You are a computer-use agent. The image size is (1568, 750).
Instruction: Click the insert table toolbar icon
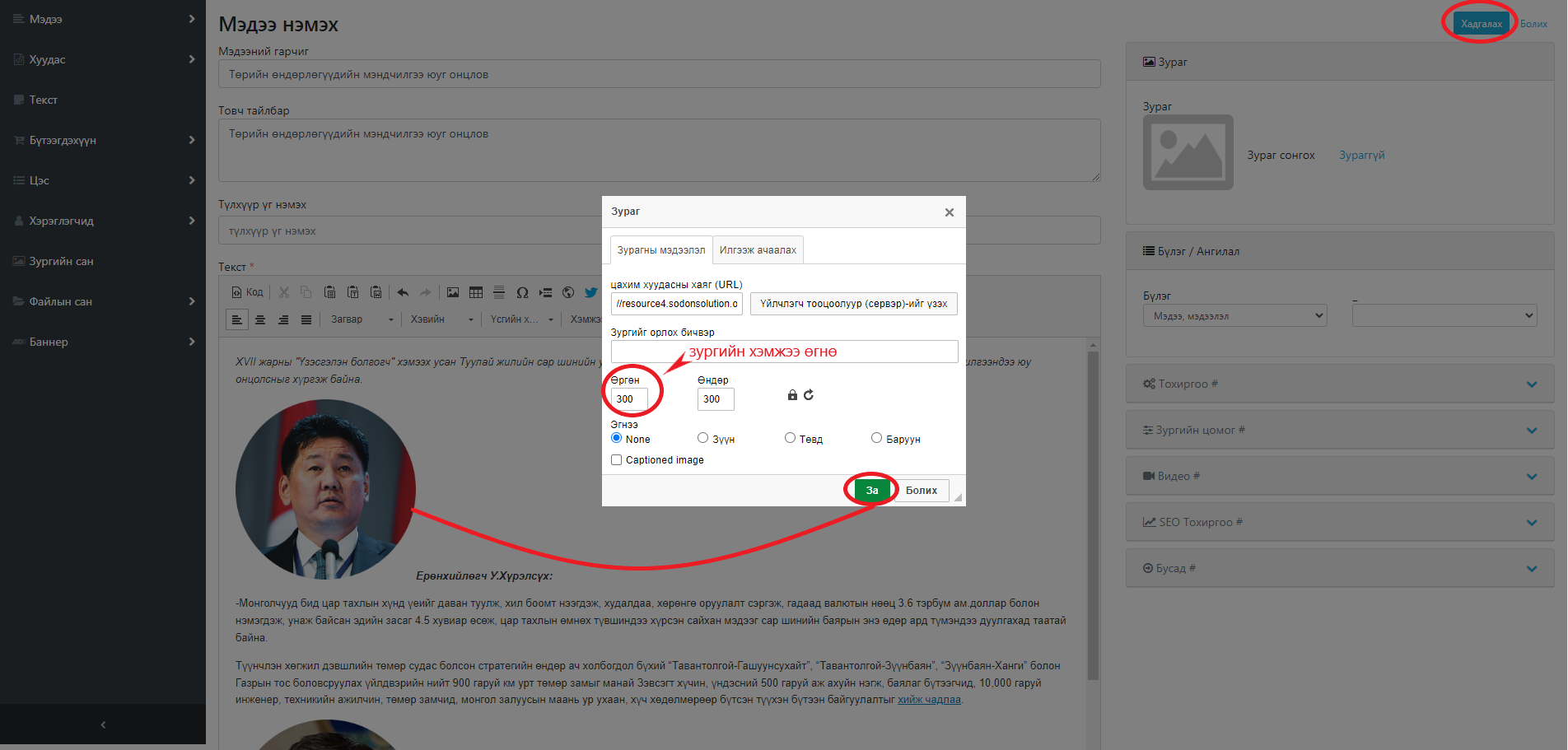(x=476, y=292)
